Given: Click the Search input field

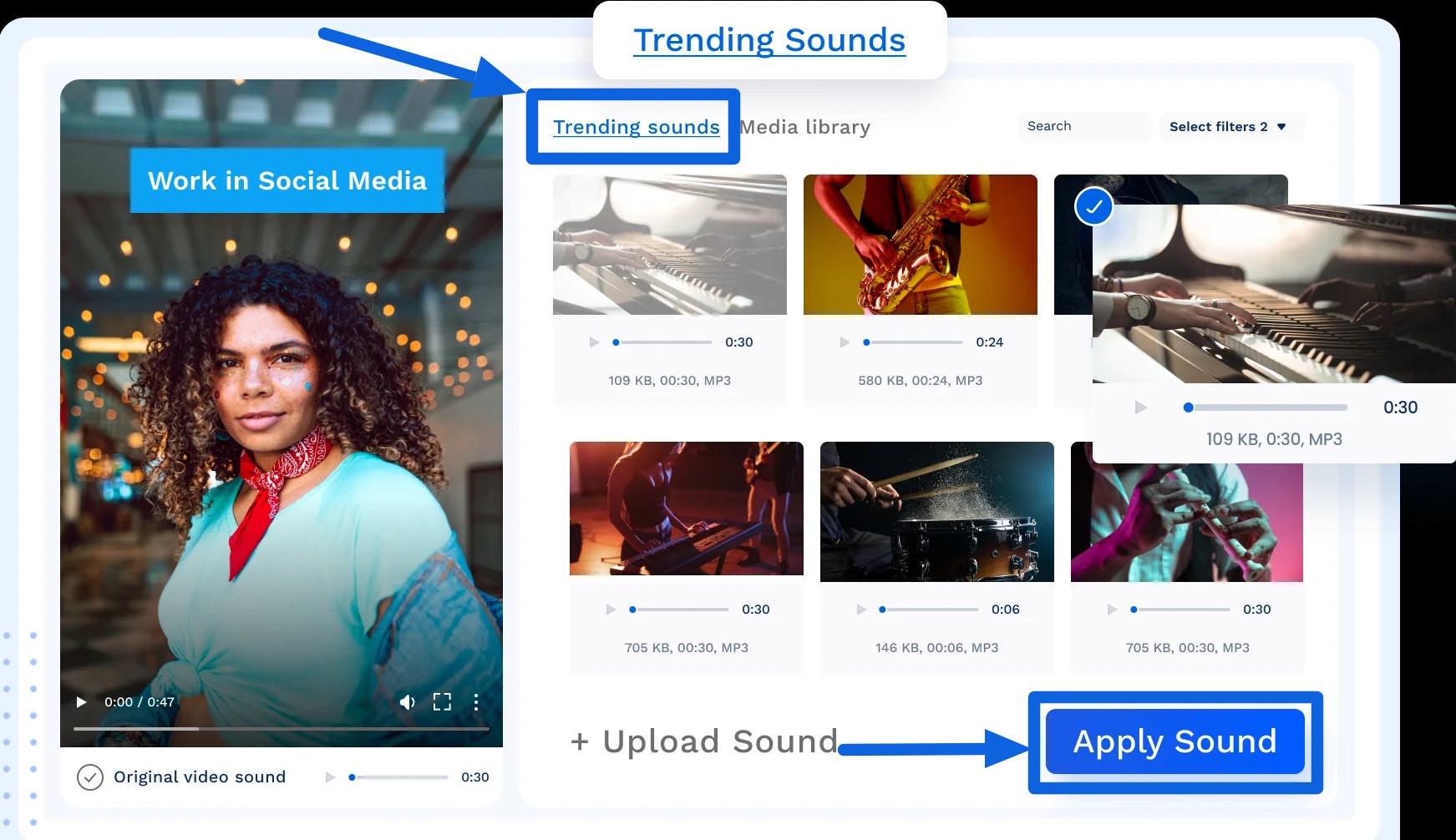Looking at the screenshot, I should pyautogui.click(x=1084, y=126).
